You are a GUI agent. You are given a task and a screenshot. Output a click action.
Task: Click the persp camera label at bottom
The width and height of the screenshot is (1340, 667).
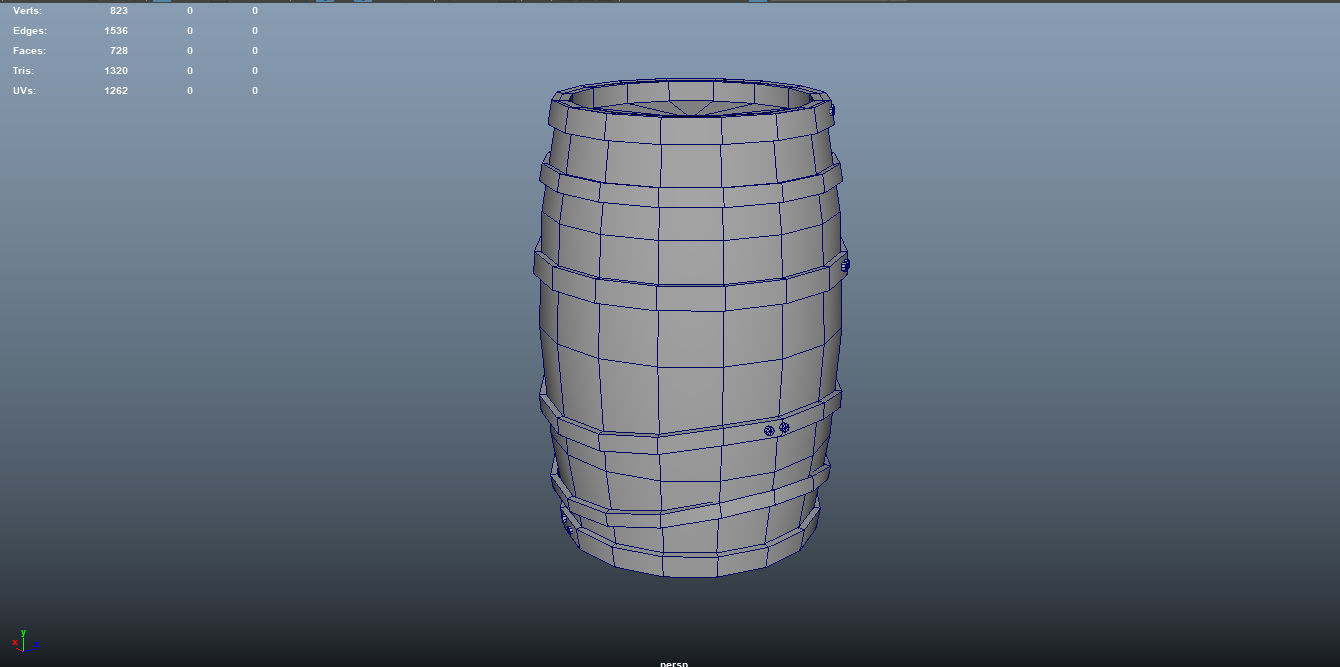point(674,663)
